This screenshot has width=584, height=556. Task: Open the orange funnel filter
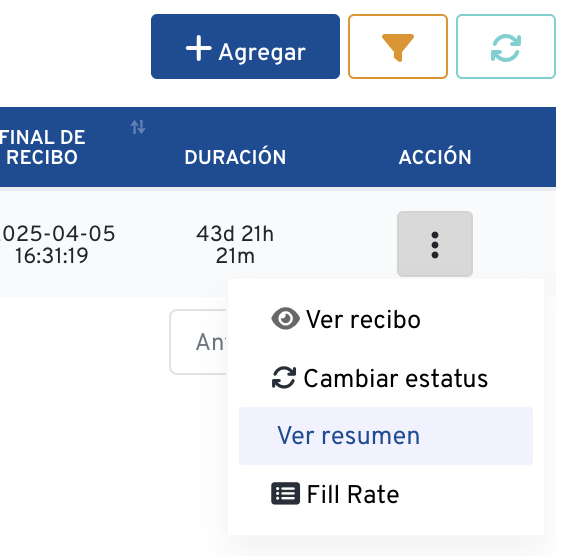tap(398, 47)
